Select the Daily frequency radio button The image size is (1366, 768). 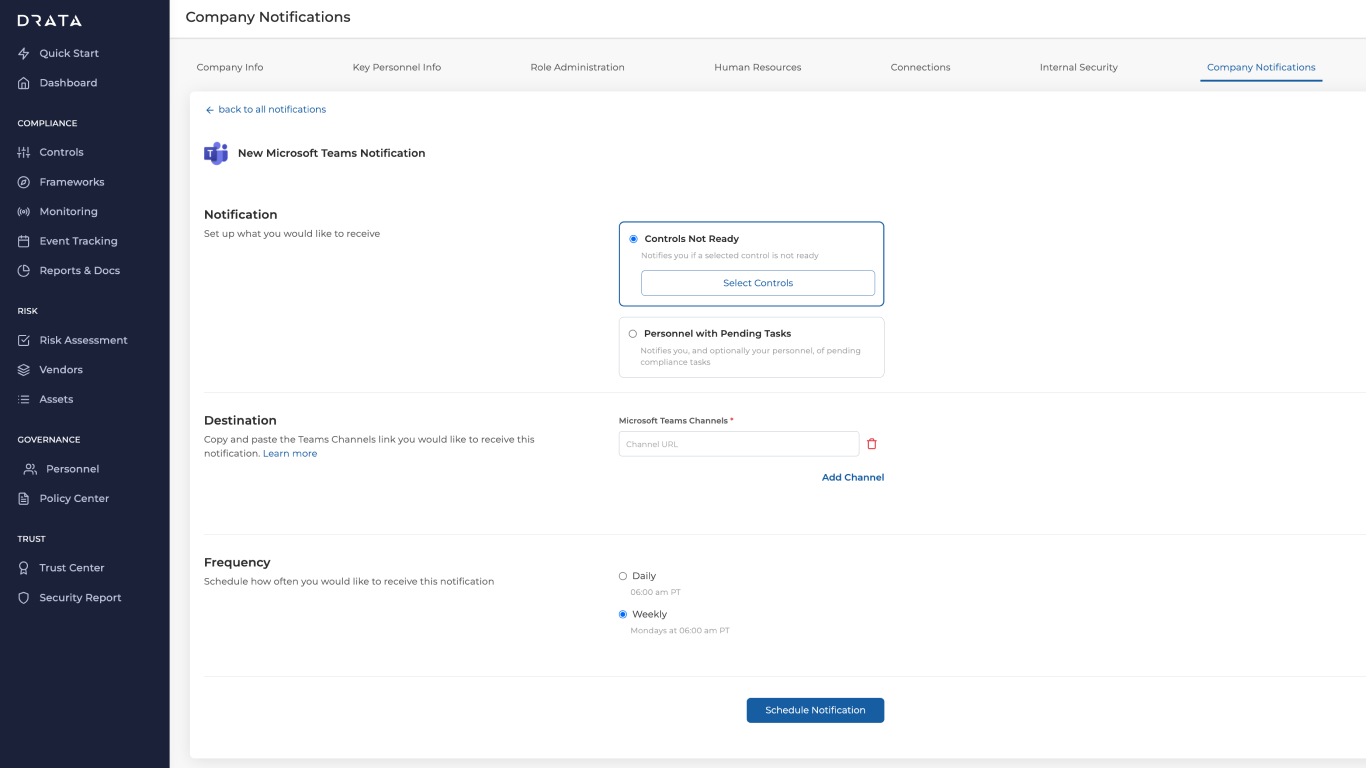(x=623, y=576)
